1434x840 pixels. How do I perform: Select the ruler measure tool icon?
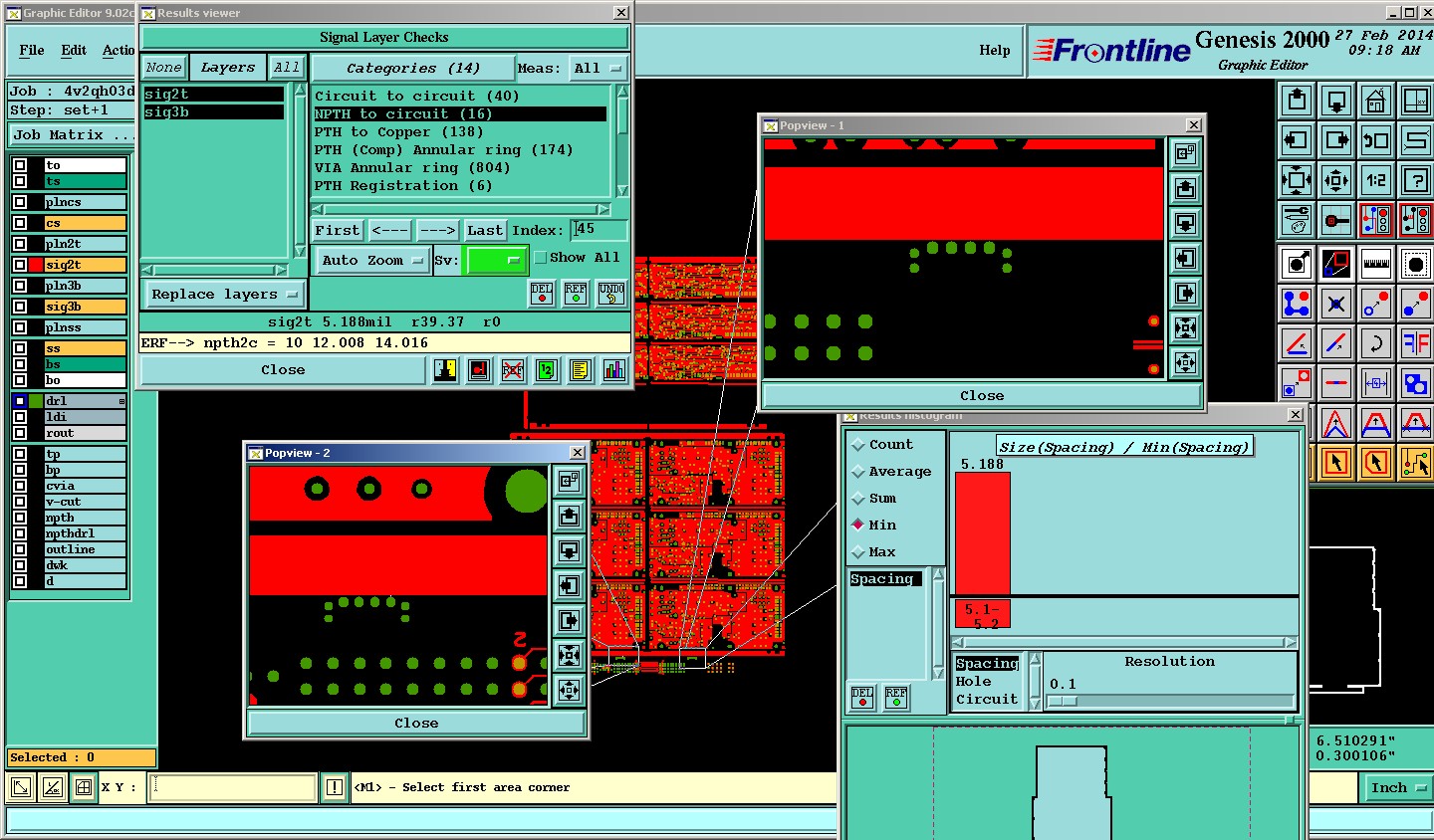(1376, 265)
